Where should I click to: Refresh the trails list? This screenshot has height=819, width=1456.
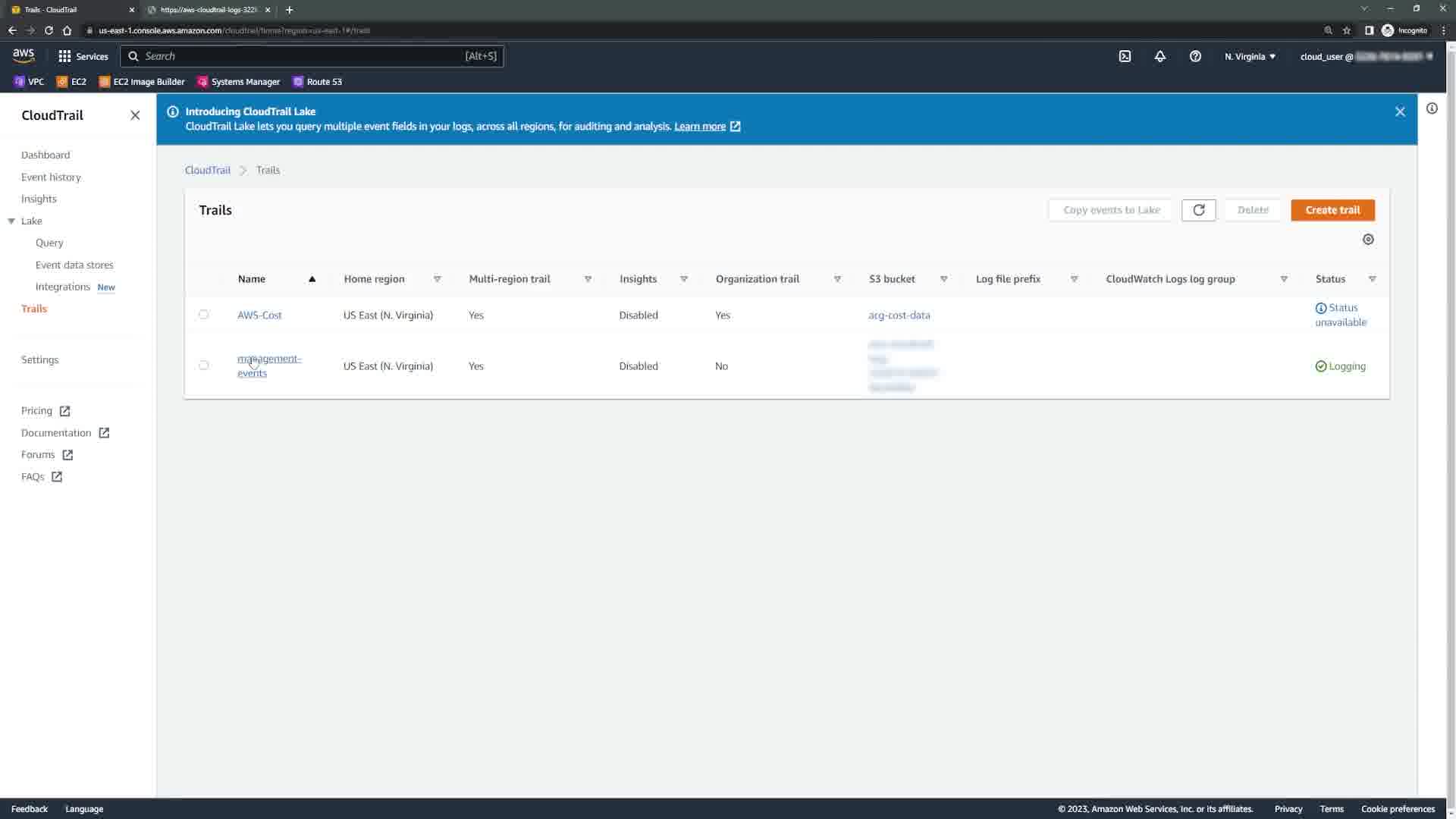pos(1198,210)
